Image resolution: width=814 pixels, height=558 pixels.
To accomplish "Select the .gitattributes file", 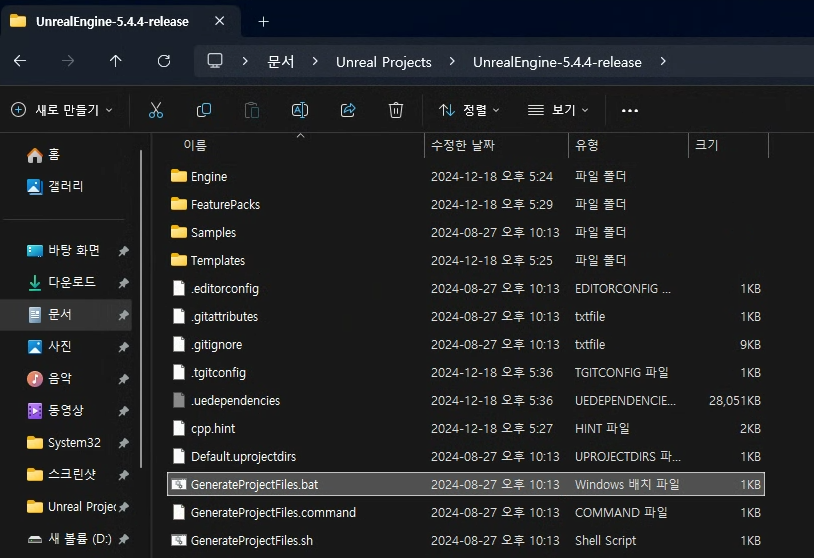I will point(466,317).
